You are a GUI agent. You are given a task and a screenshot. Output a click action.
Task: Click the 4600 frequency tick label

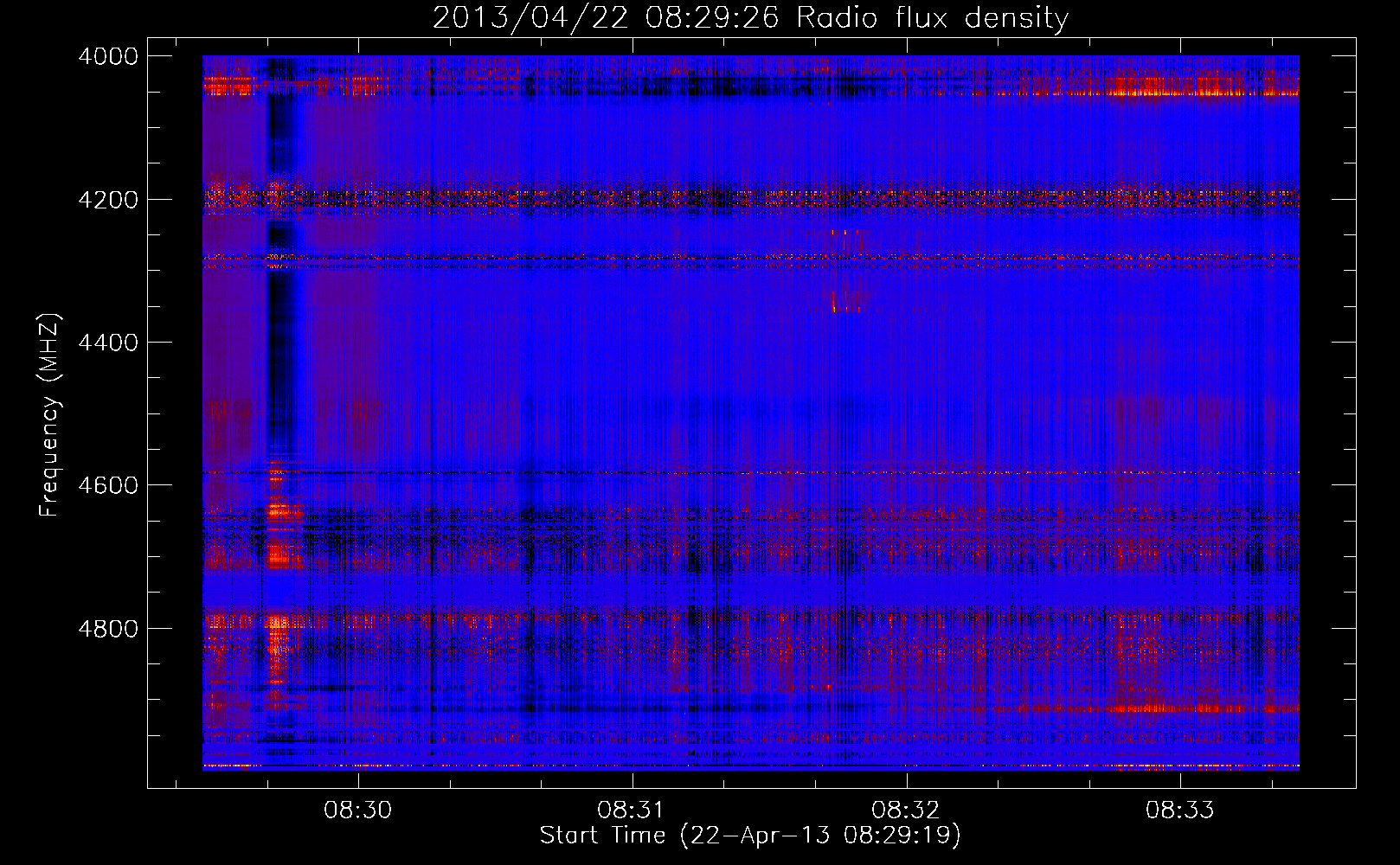pos(108,485)
